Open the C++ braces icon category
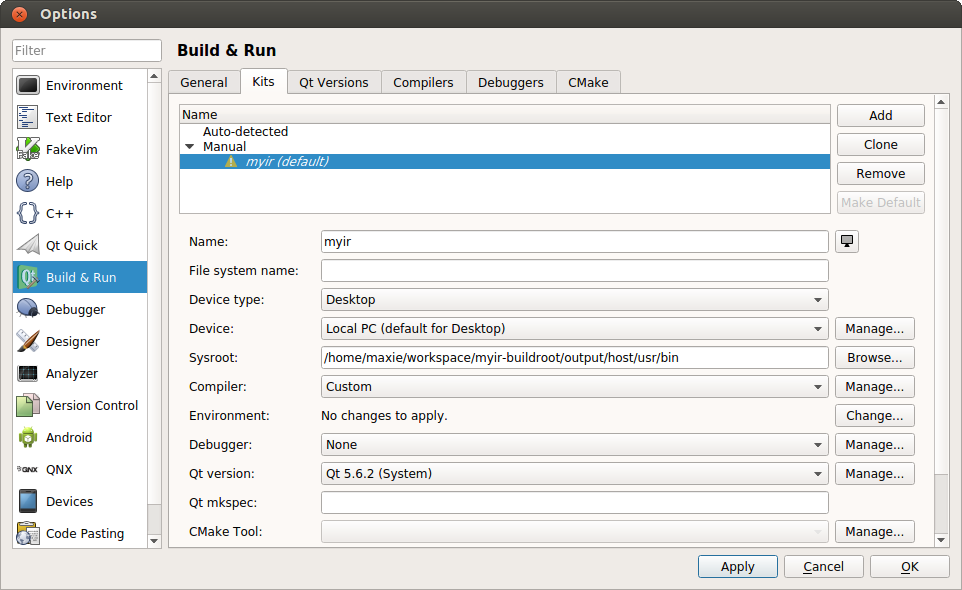 [x=28, y=214]
